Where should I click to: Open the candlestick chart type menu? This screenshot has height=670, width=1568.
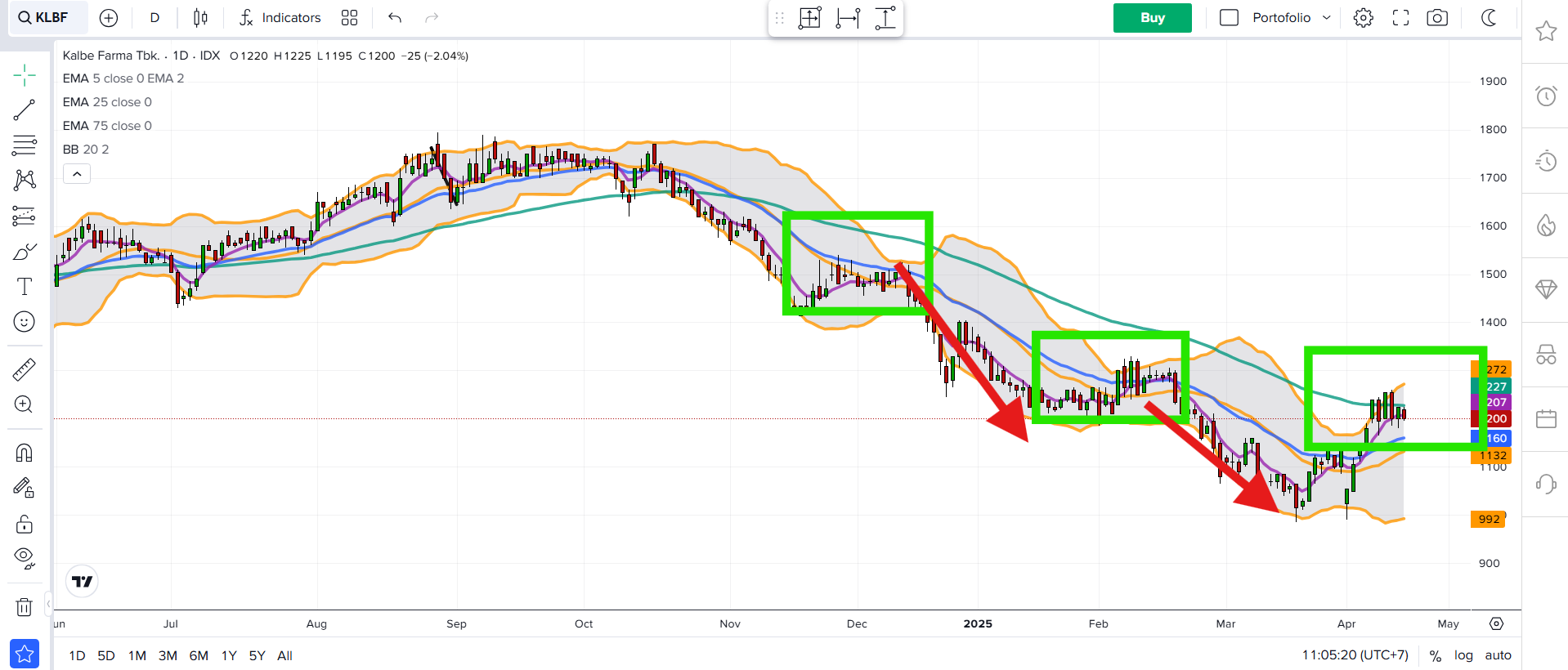200,18
